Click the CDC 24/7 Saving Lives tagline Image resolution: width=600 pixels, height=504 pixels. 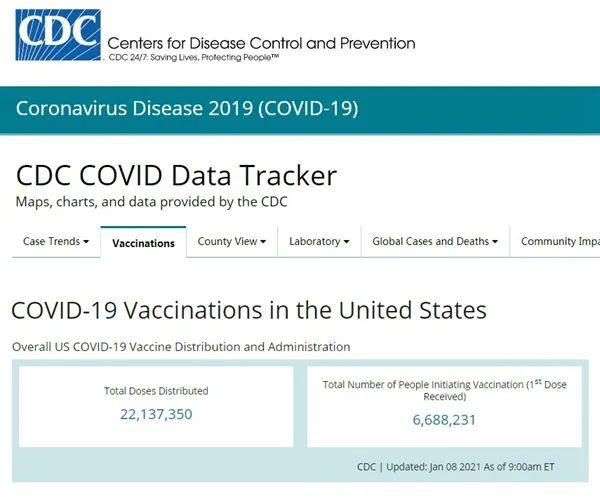point(193,58)
